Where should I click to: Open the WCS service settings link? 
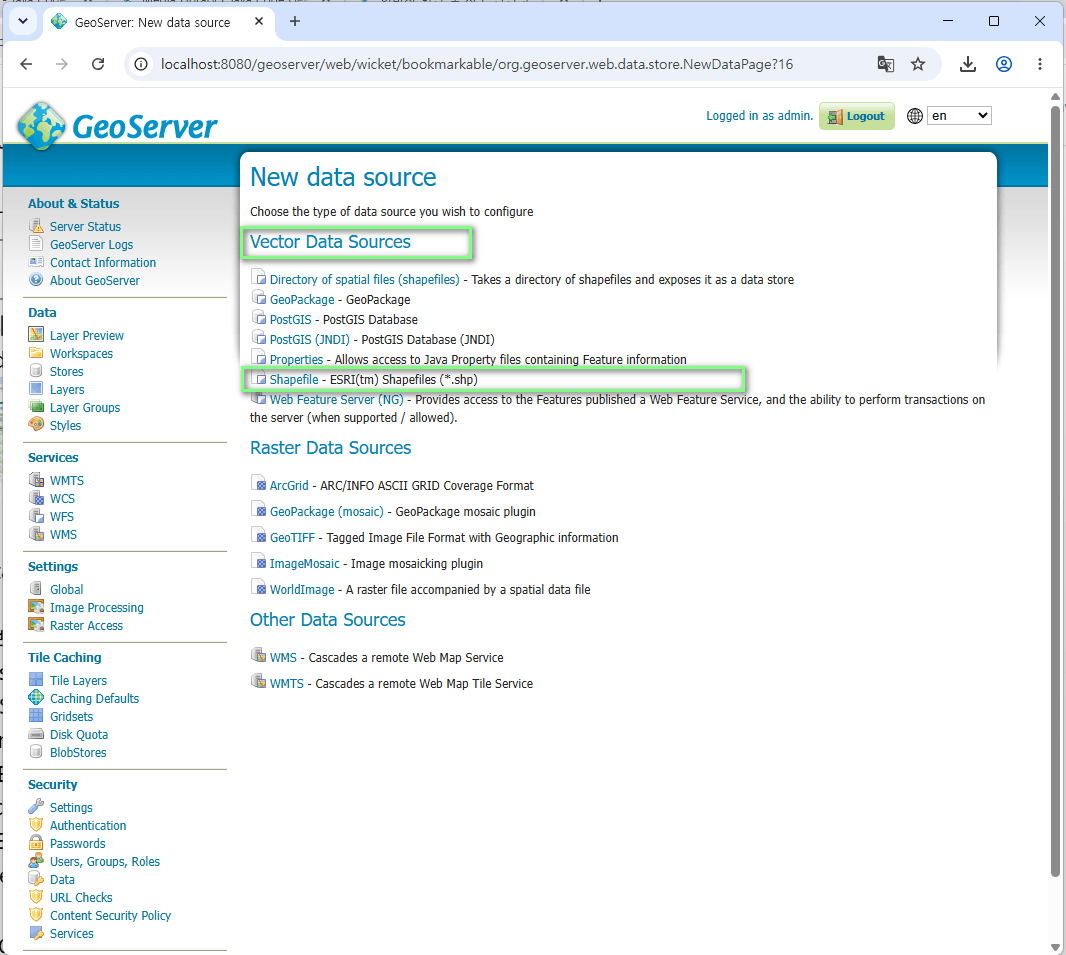(x=63, y=498)
